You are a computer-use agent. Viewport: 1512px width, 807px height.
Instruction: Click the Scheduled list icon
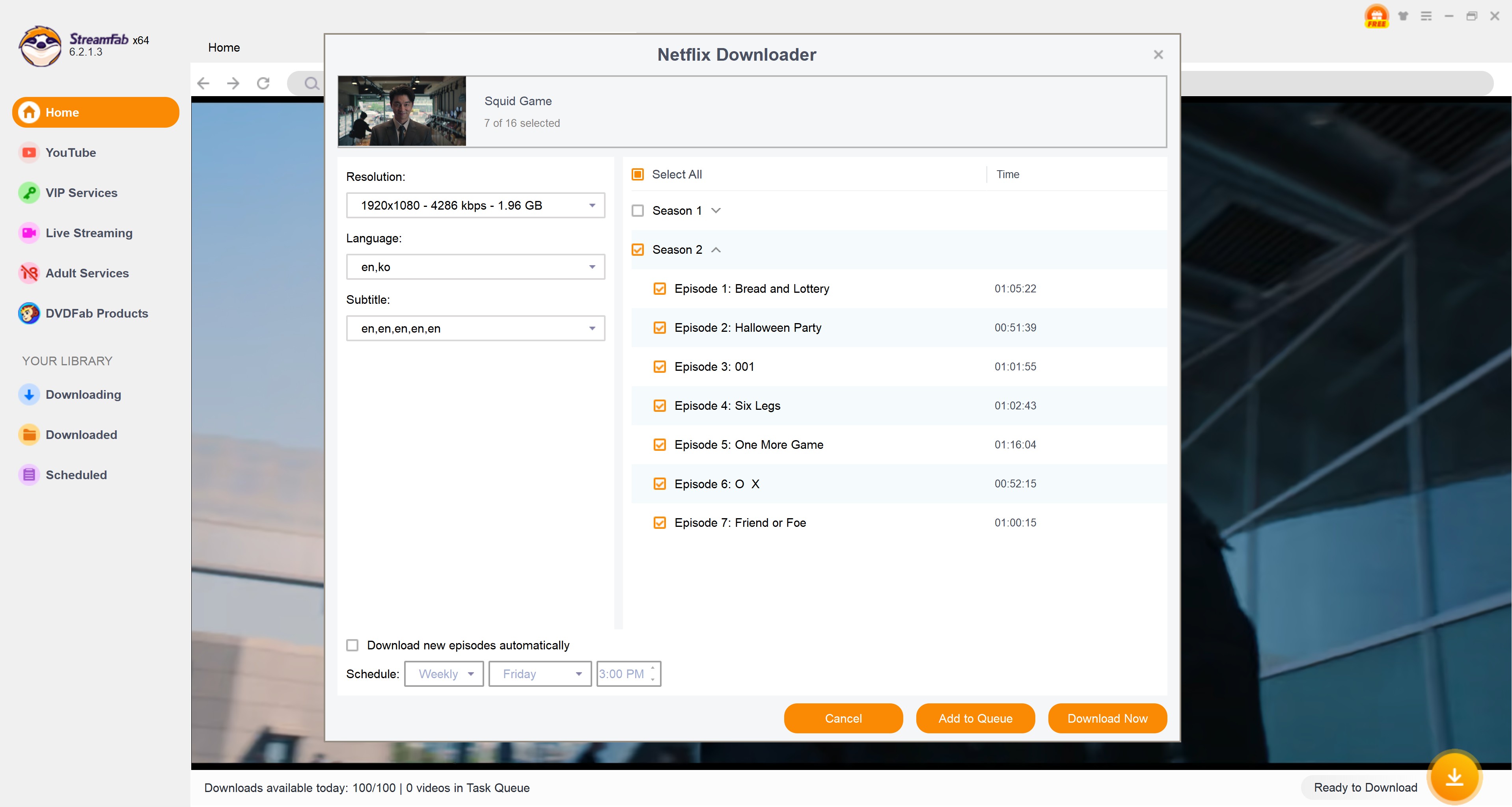(x=29, y=475)
